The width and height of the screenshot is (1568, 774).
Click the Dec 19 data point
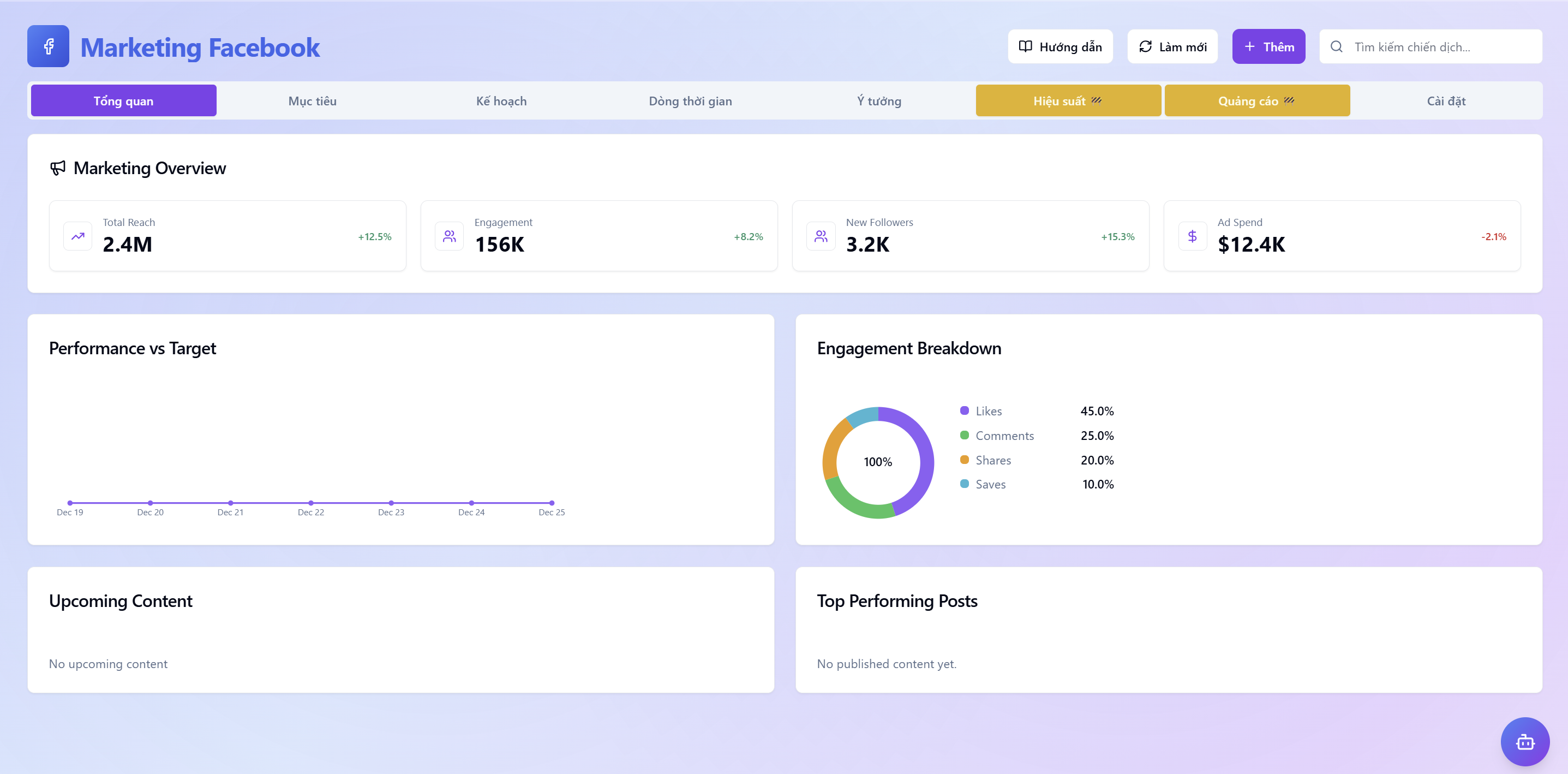pyautogui.click(x=70, y=503)
